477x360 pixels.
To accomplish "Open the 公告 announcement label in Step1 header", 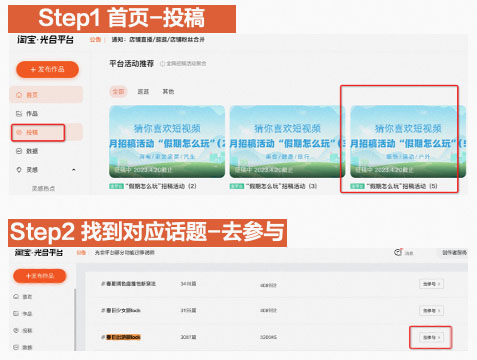I will click(95, 40).
